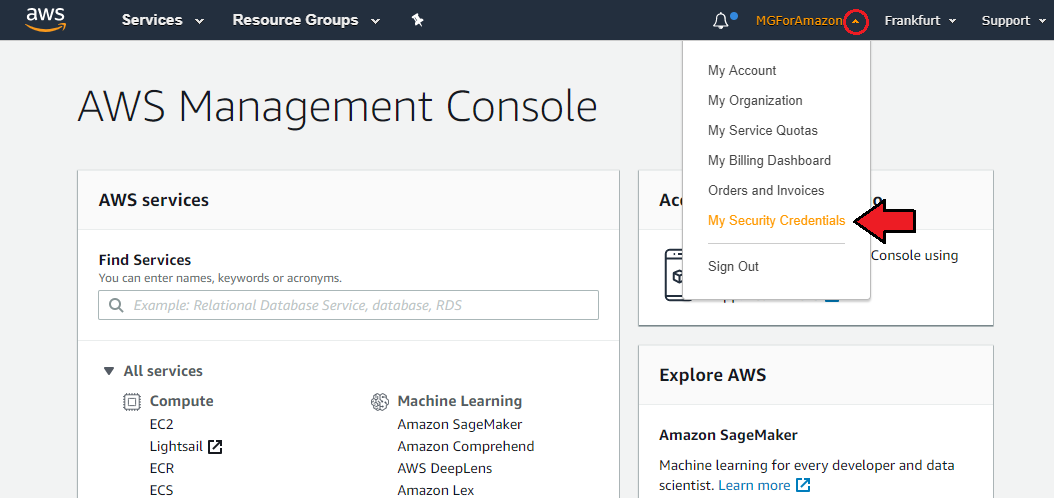Viewport: 1054px width, 498px height.
Task: Open AWS DeepLens service link
Action: (444, 468)
